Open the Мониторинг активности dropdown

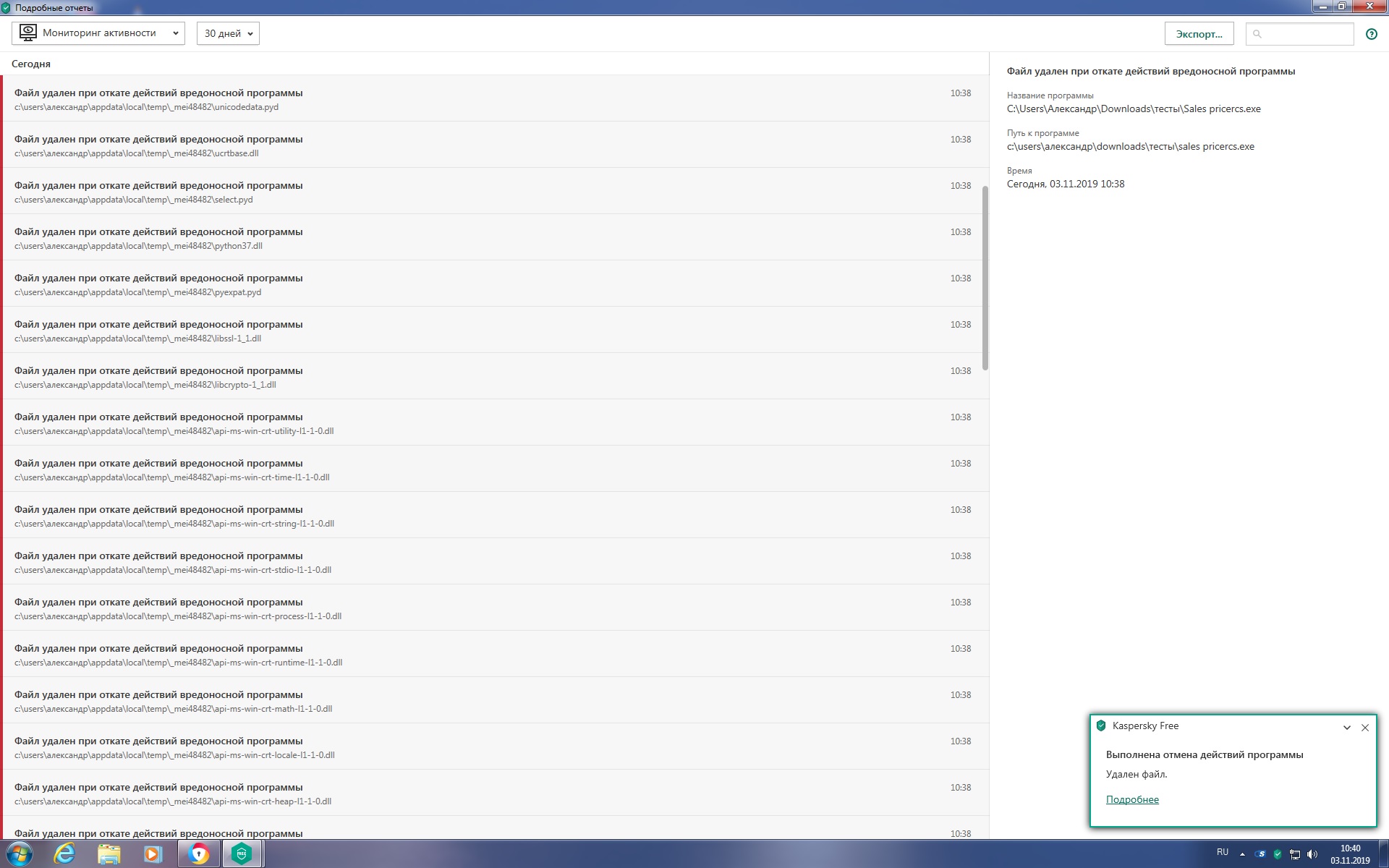(x=98, y=33)
